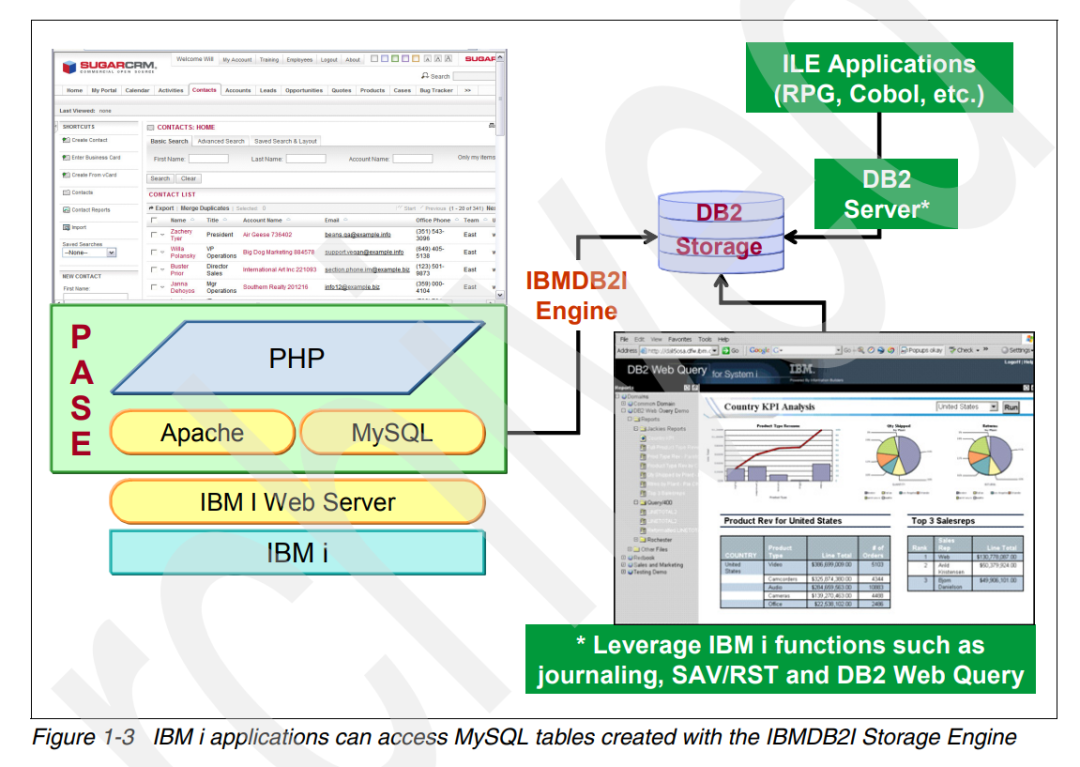Collapse the DB2 Web Query Demo tree node
This screenshot has width=1080, height=767.
[x=623, y=410]
